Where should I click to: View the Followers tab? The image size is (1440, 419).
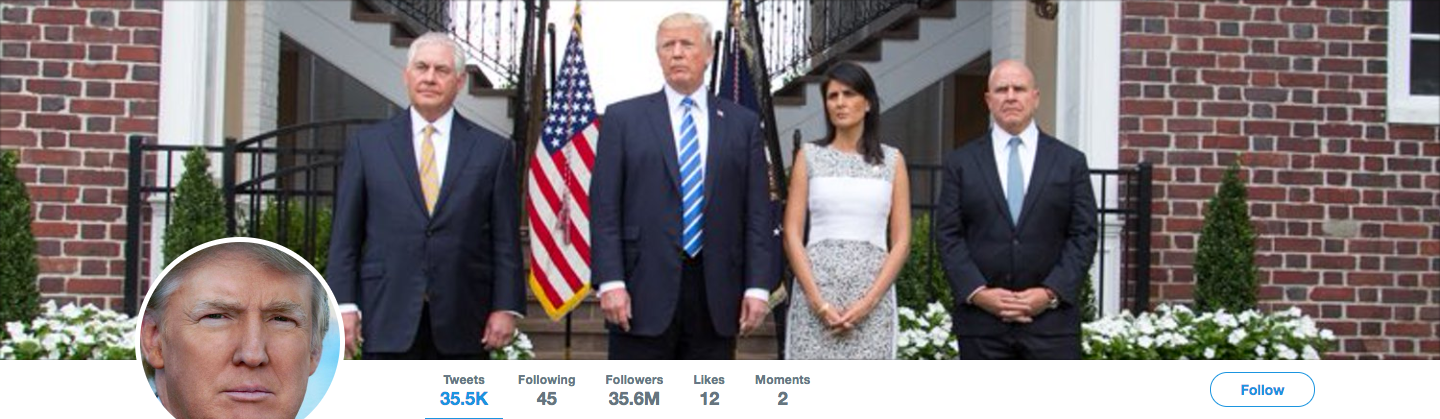(634, 390)
